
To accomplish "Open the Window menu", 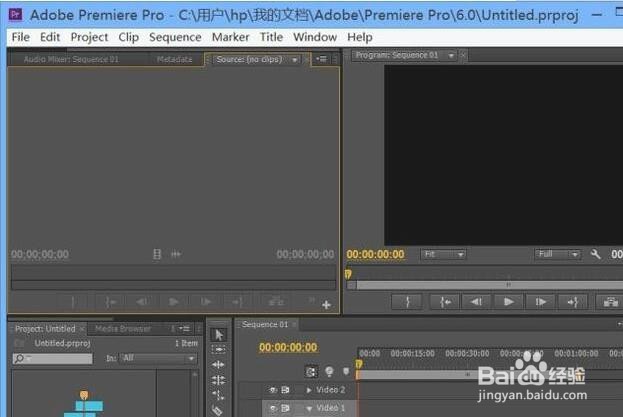I will 315,37.
